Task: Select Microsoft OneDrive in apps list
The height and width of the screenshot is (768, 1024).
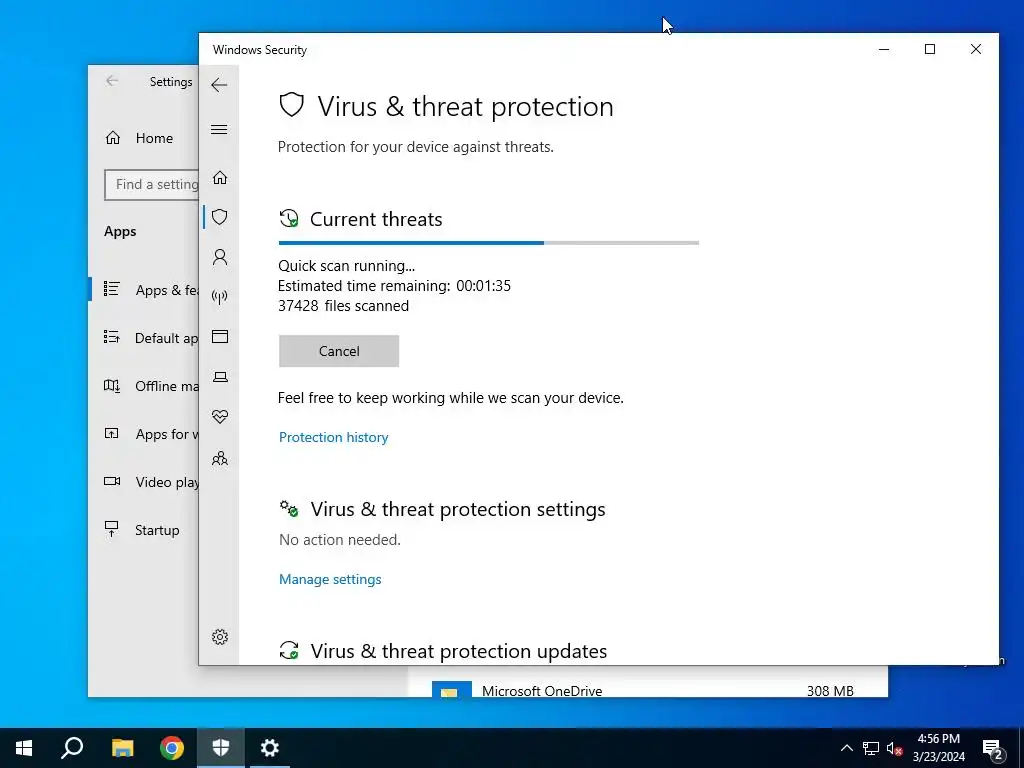Action: coord(648,690)
